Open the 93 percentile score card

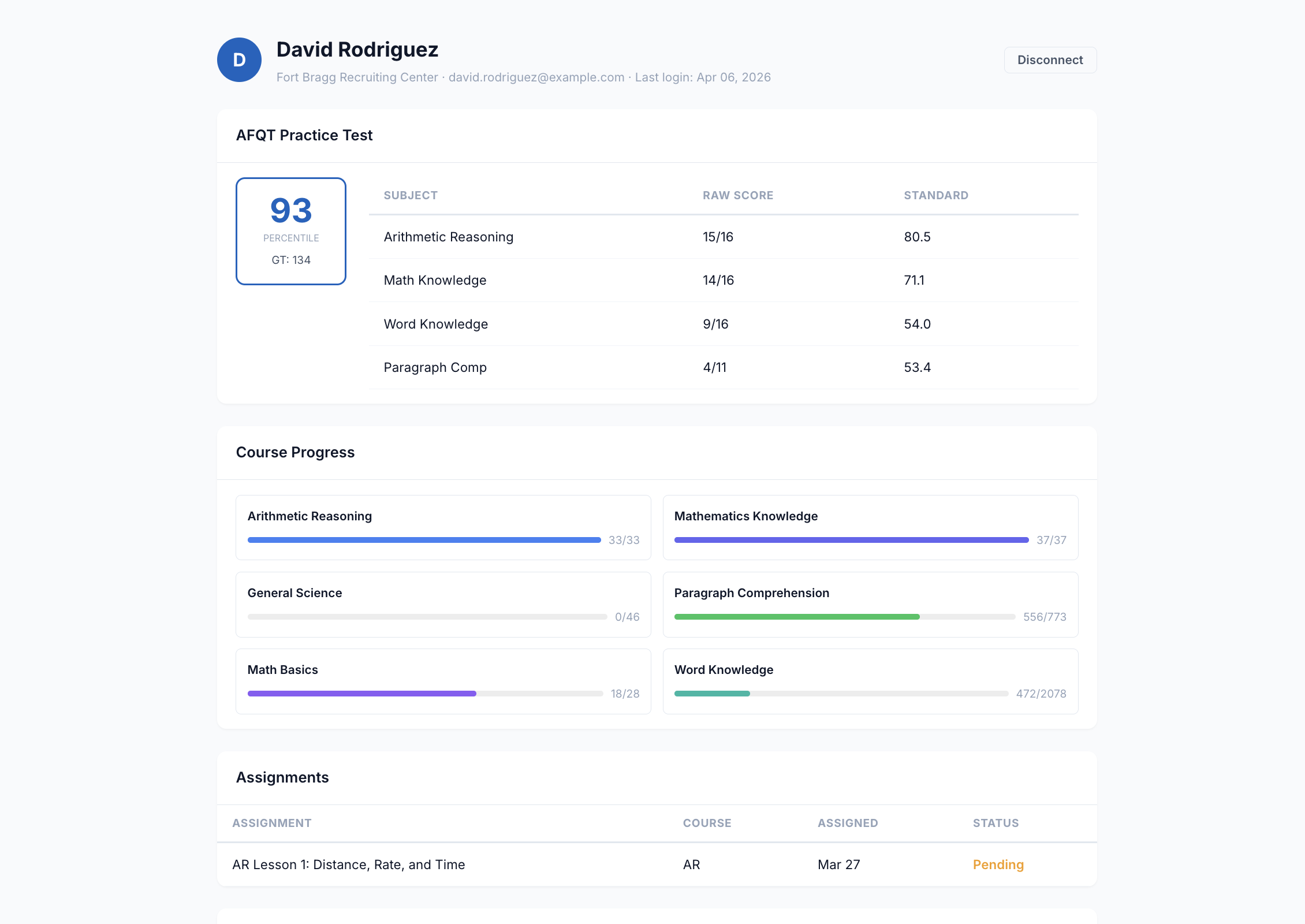pos(290,230)
